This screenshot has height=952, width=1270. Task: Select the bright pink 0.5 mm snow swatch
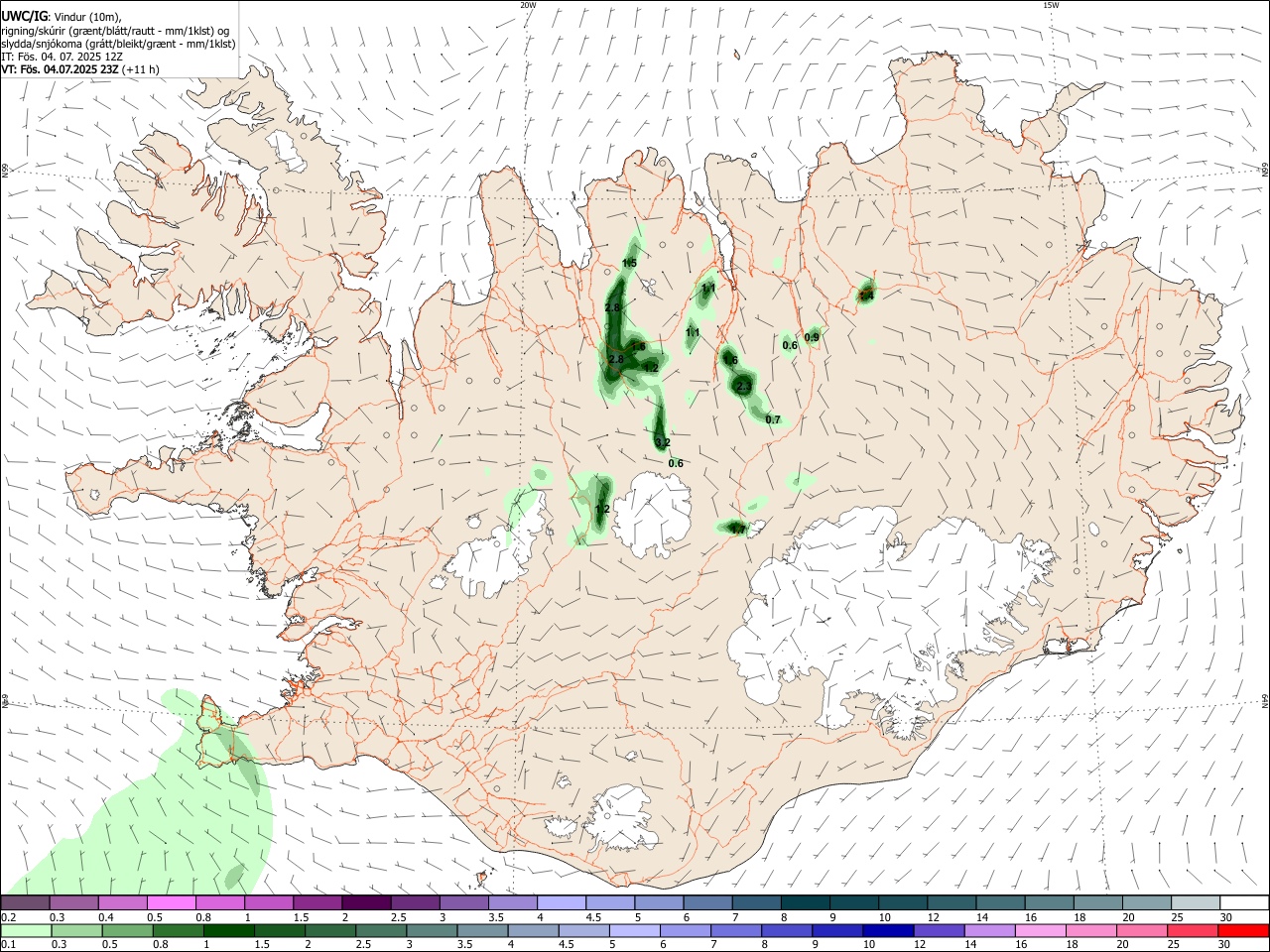[x=172, y=903]
